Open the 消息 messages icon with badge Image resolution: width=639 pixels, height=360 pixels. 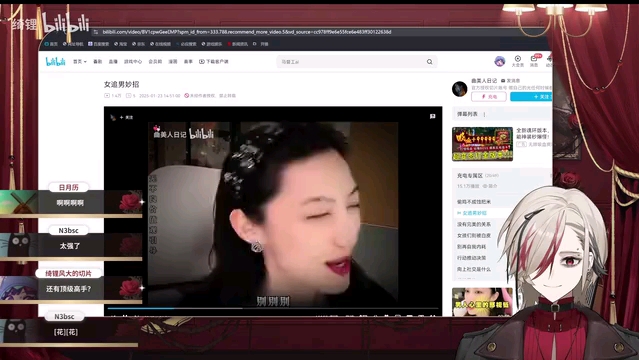coord(534,61)
